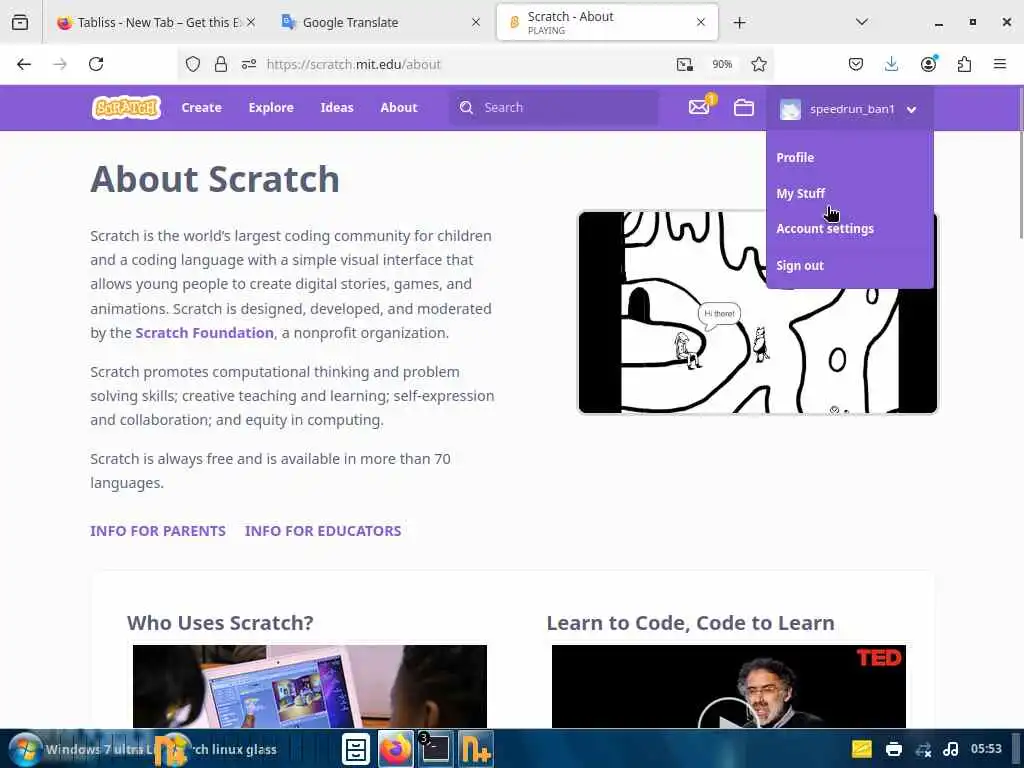Click the search magnifier icon
Image resolution: width=1024 pixels, height=768 pixels.
(x=466, y=107)
